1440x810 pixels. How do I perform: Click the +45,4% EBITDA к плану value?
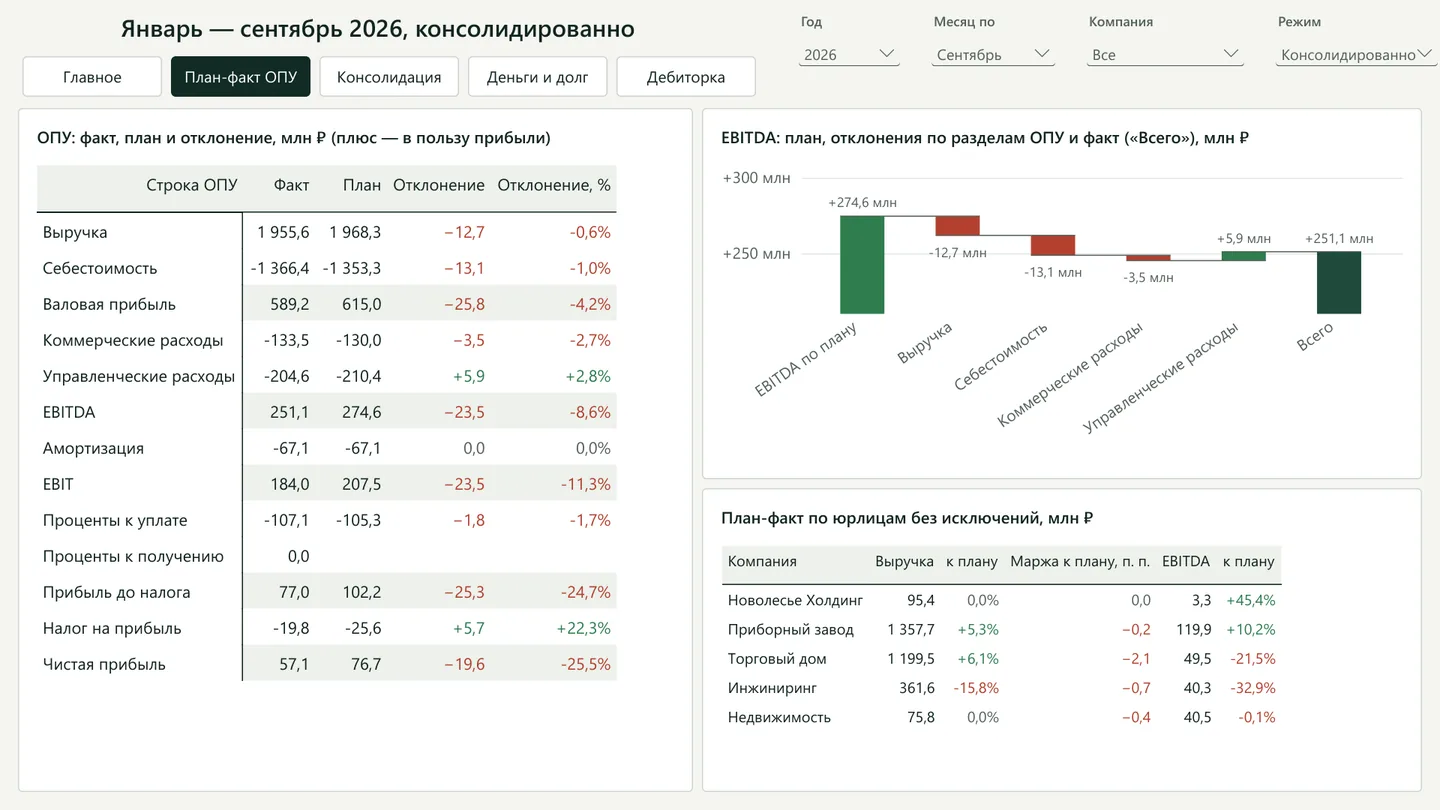(x=1249, y=600)
